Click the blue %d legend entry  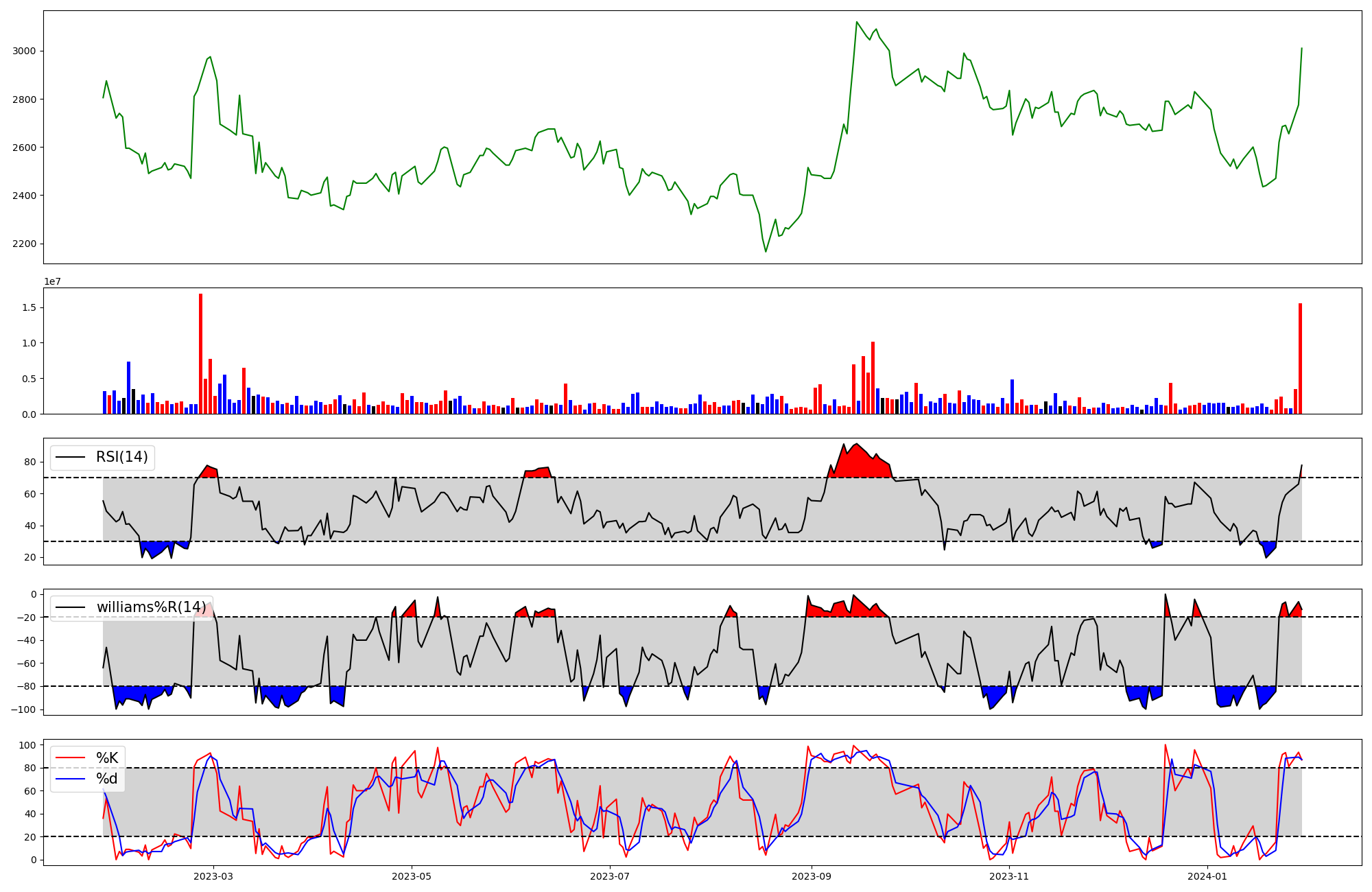(x=106, y=779)
